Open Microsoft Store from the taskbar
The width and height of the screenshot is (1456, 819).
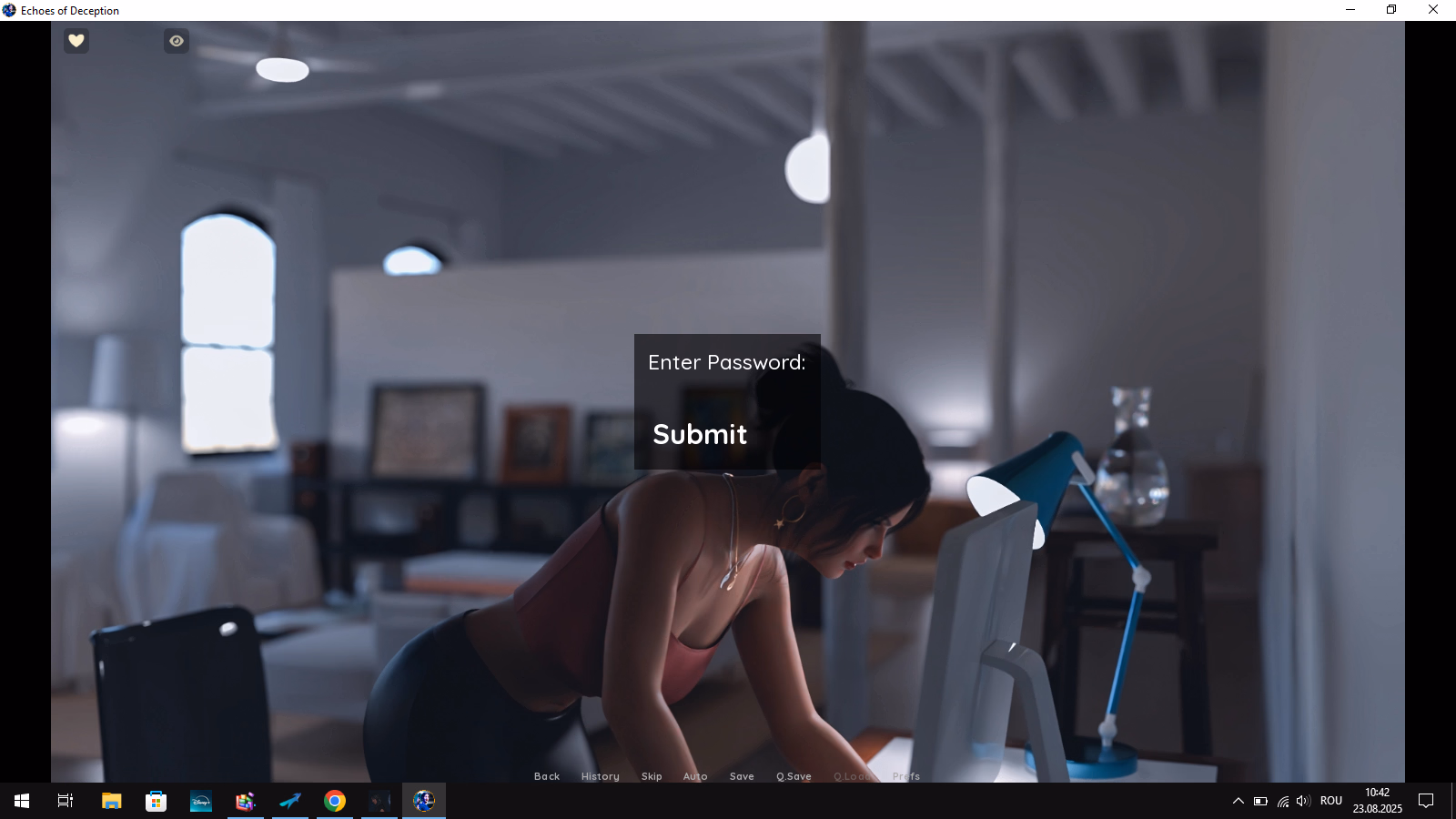[156, 801]
